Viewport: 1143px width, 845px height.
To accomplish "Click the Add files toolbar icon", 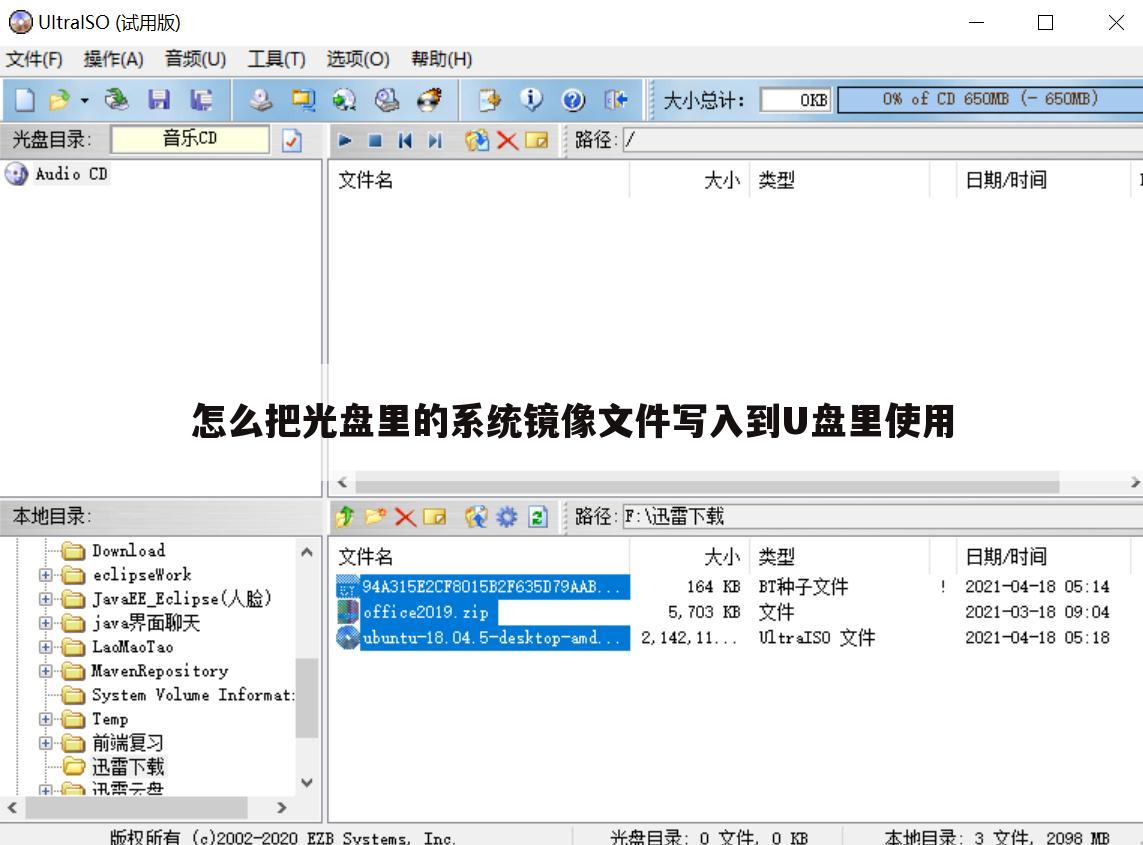I will click(x=490, y=99).
